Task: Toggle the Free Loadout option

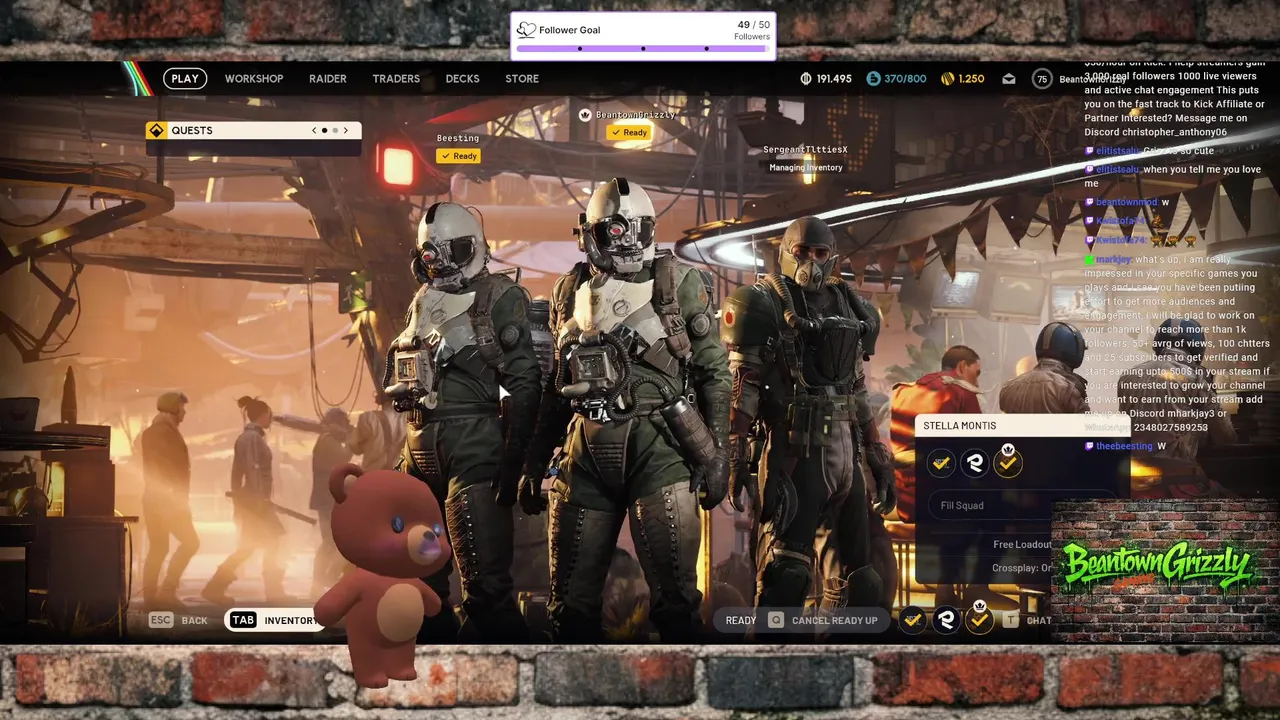Action: (1022, 544)
